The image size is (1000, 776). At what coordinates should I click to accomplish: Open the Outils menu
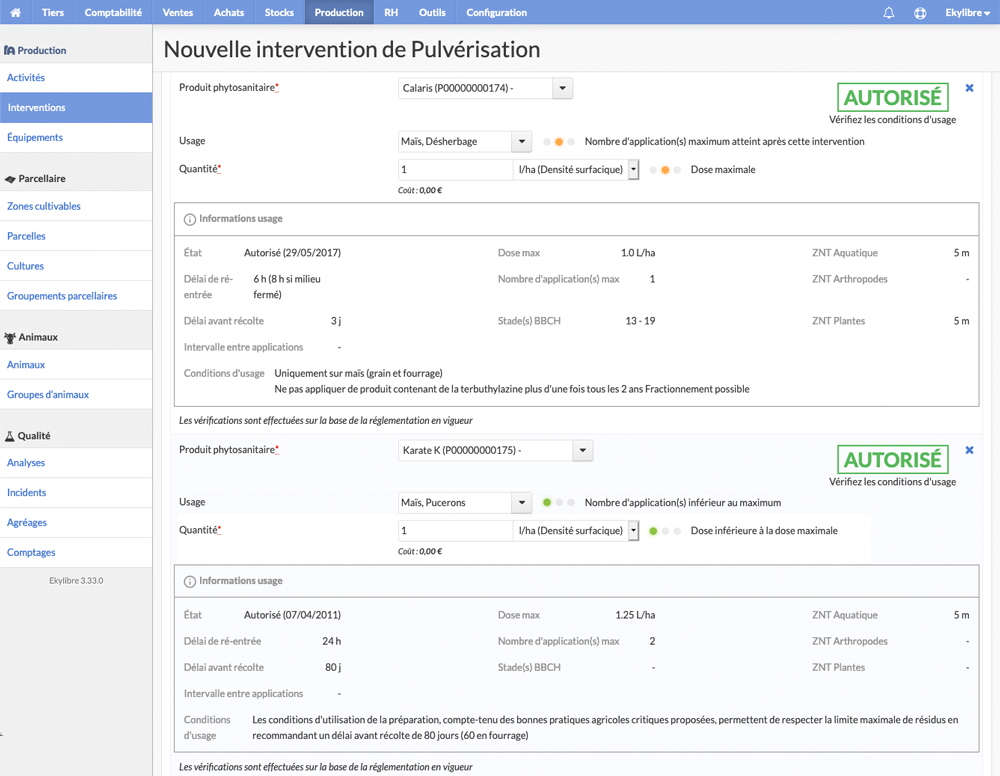[432, 12]
